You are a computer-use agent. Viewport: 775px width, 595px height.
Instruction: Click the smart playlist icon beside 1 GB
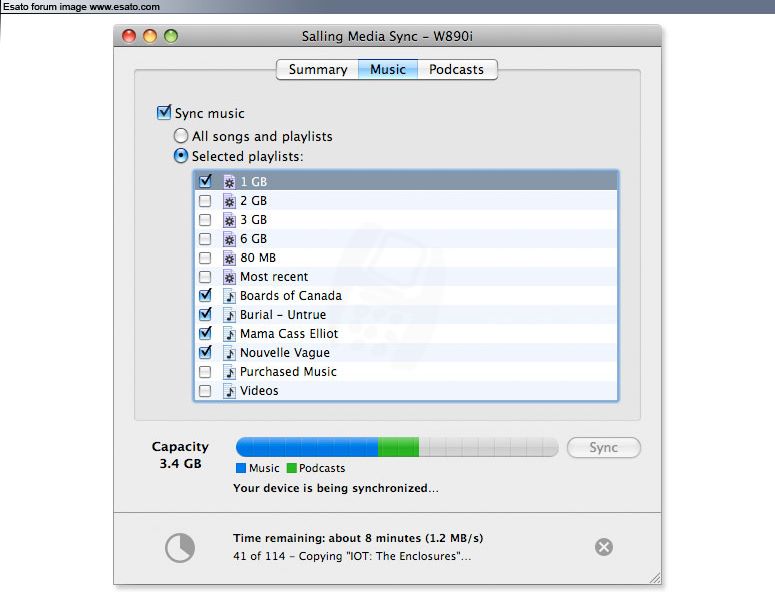pos(229,182)
